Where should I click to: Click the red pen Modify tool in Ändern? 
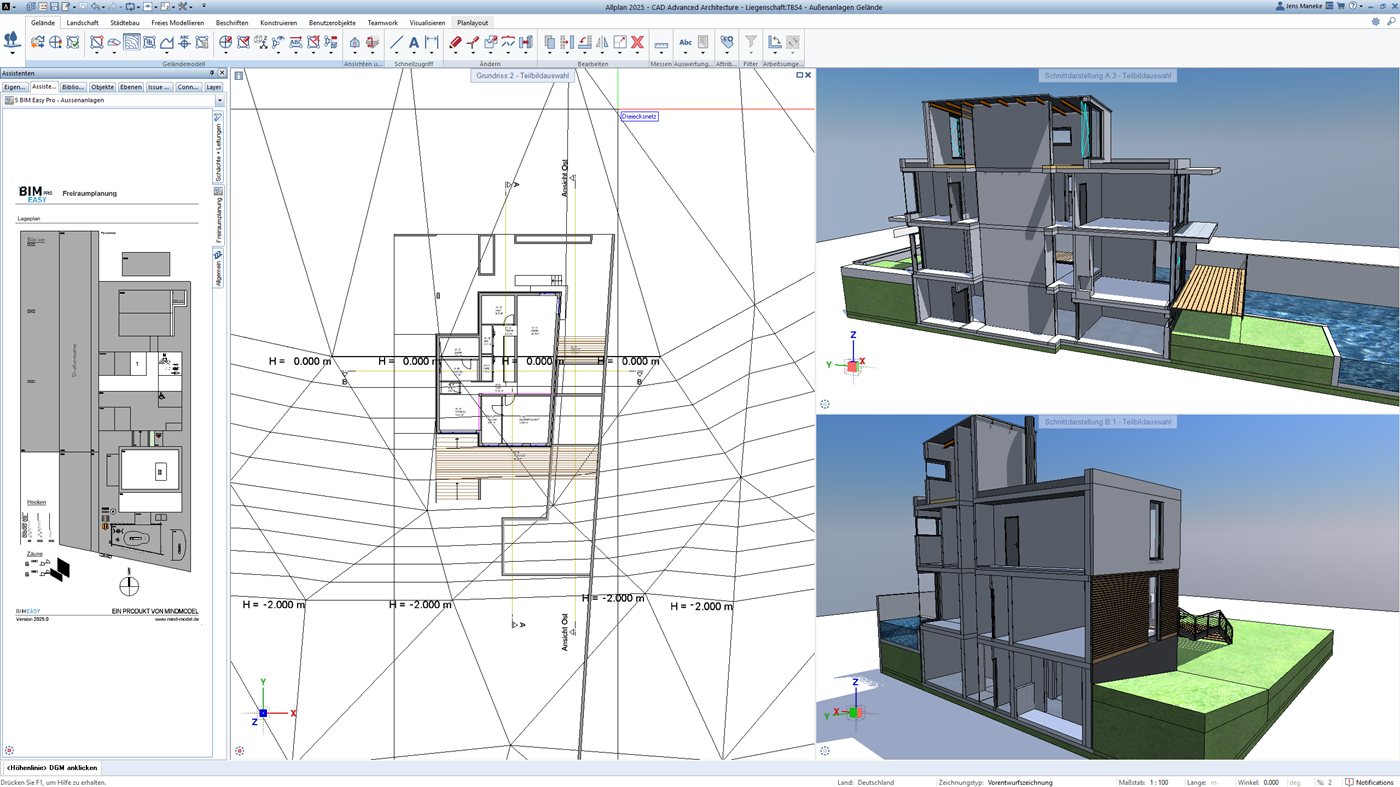(455, 42)
